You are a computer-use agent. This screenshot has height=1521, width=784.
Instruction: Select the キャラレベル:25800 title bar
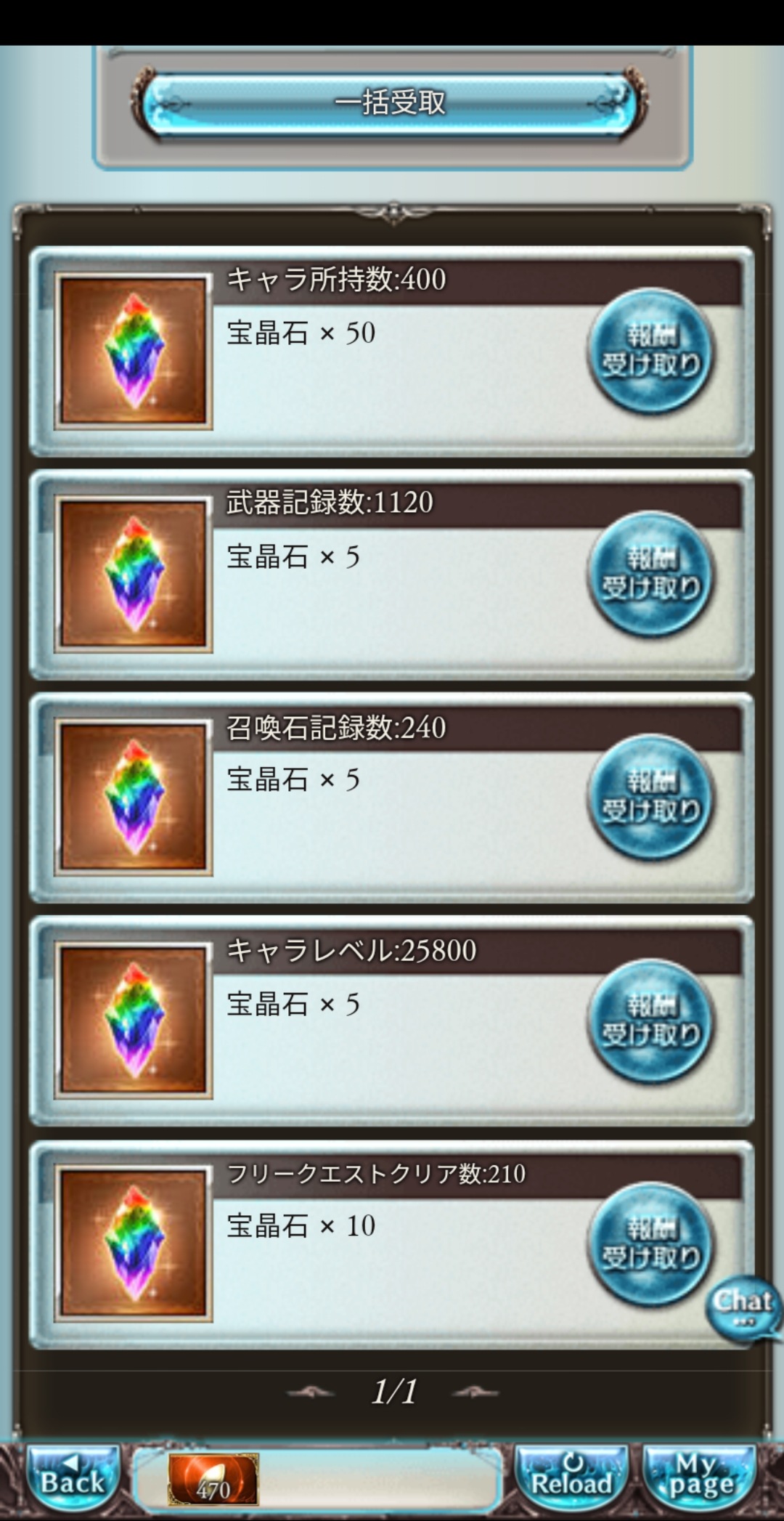[x=477, y=951]
